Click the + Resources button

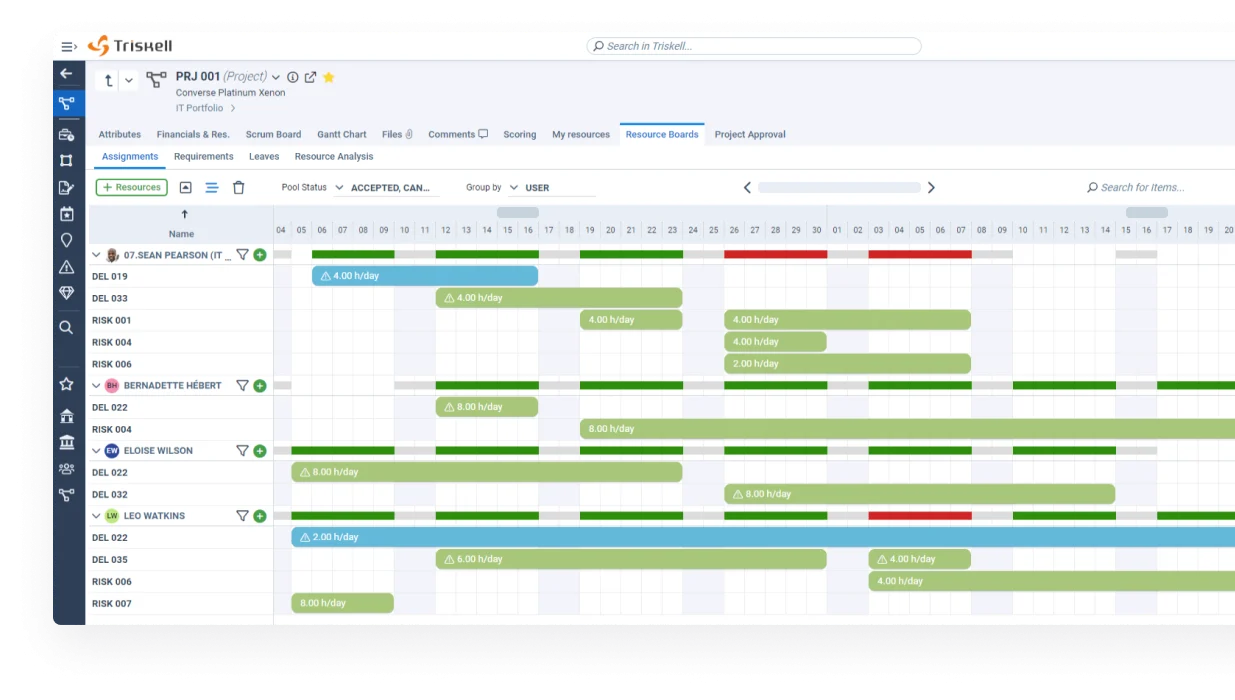(x=131, y=187)
